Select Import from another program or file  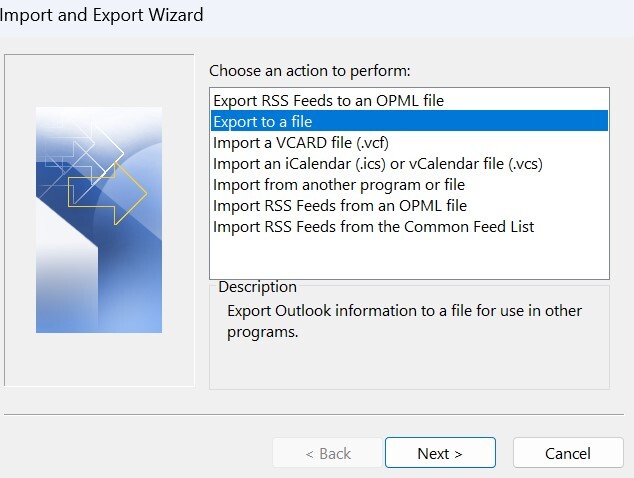coord(338,184)
